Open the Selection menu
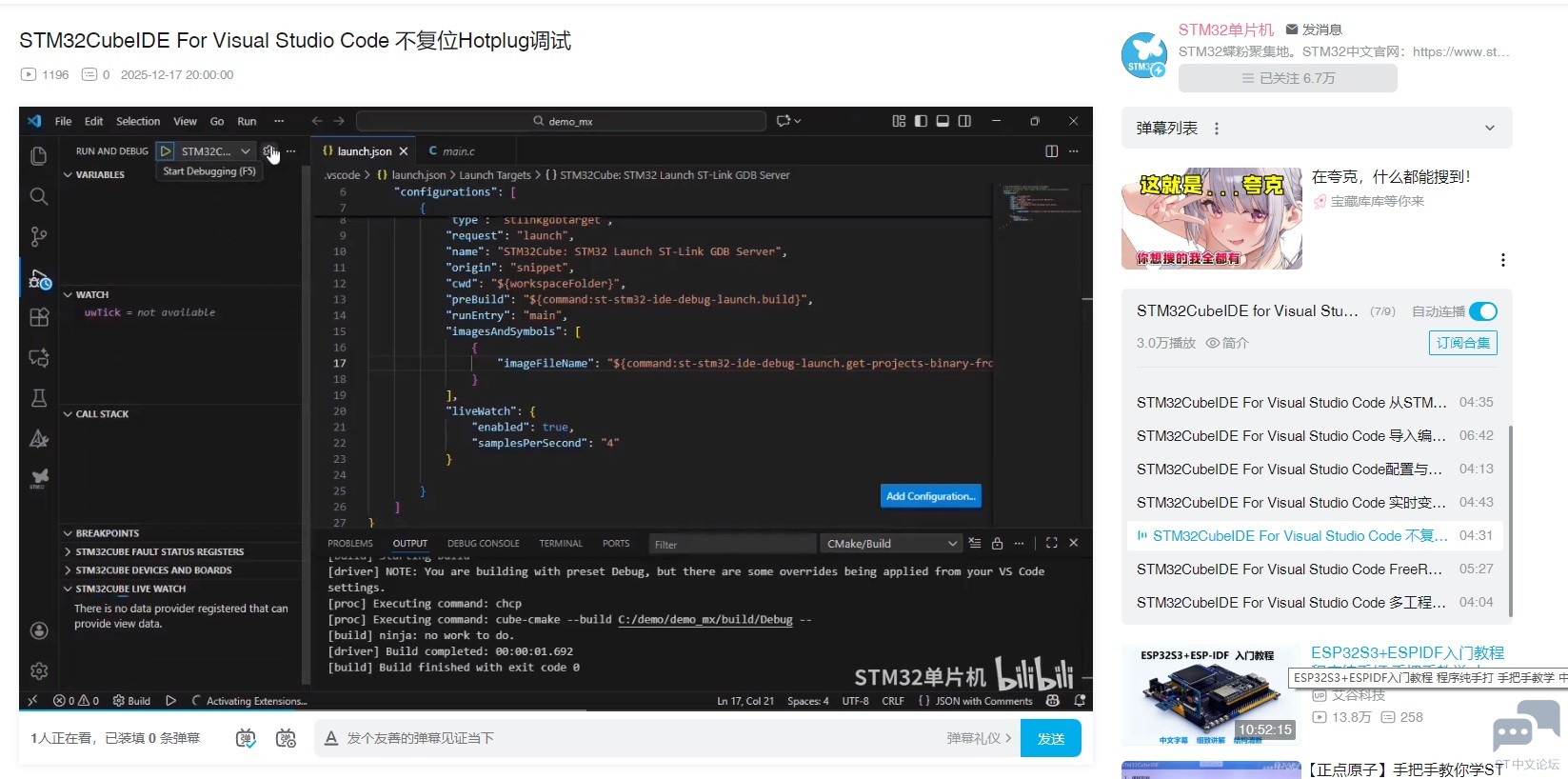 click(138, 121)
